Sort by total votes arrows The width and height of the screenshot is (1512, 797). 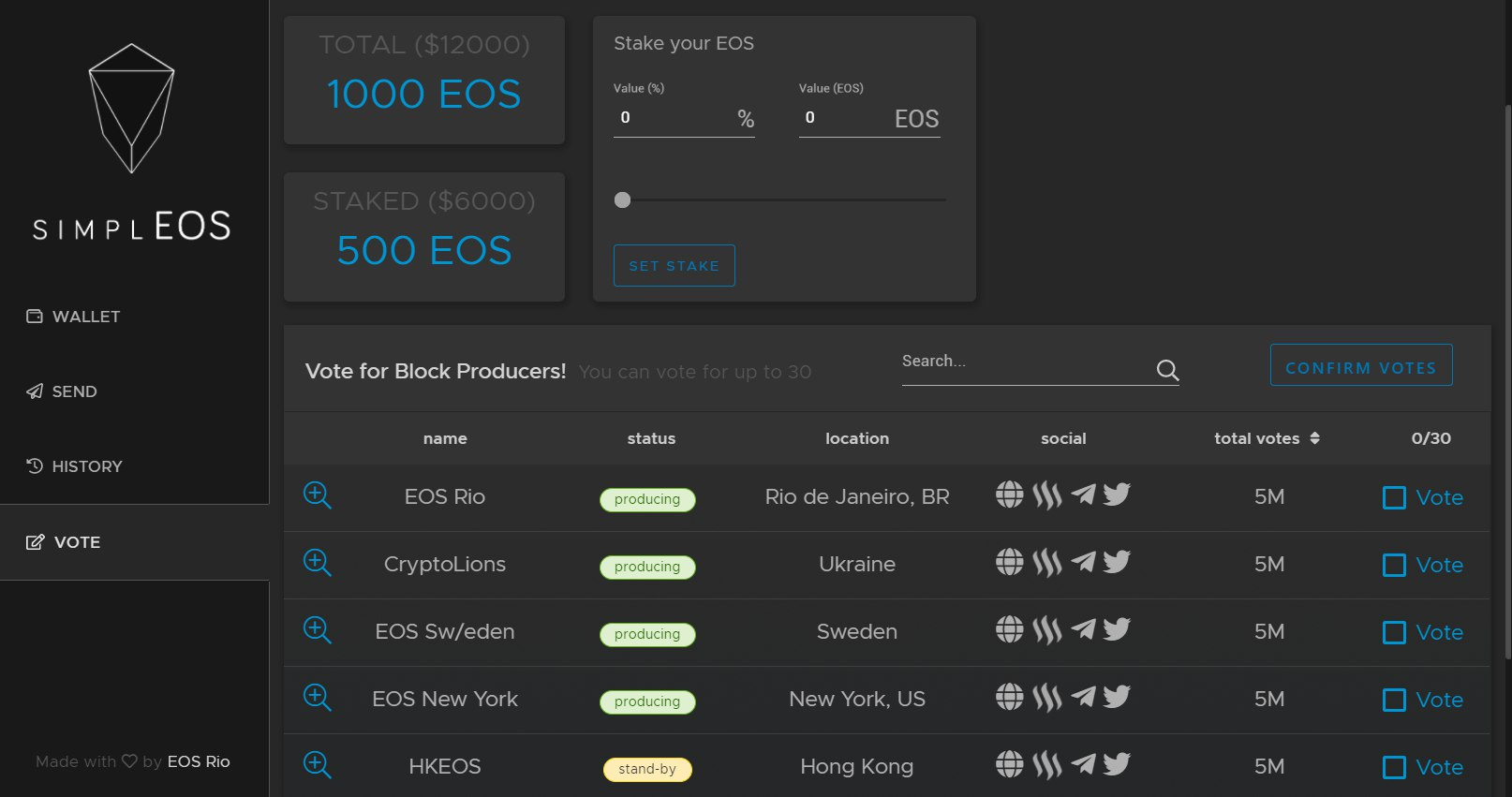(1314, 438)
